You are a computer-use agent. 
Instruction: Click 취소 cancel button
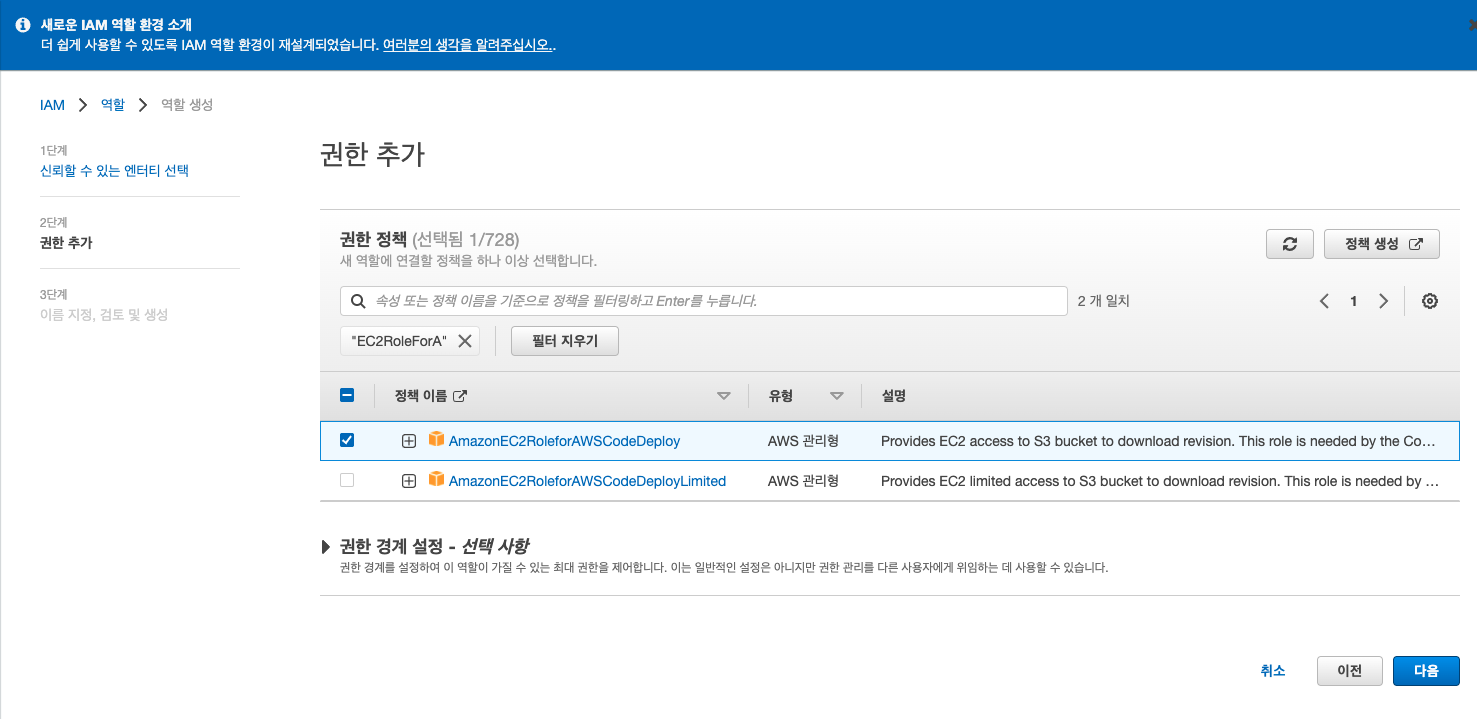coord(1273,671)
